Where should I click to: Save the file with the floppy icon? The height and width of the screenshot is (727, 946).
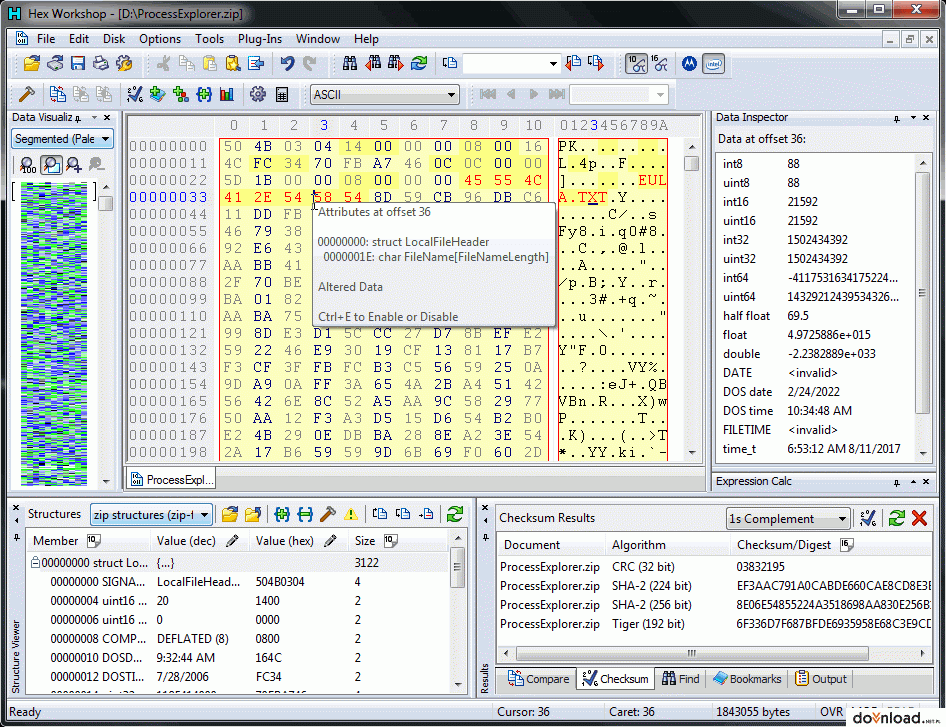click(x=78, y=63)
